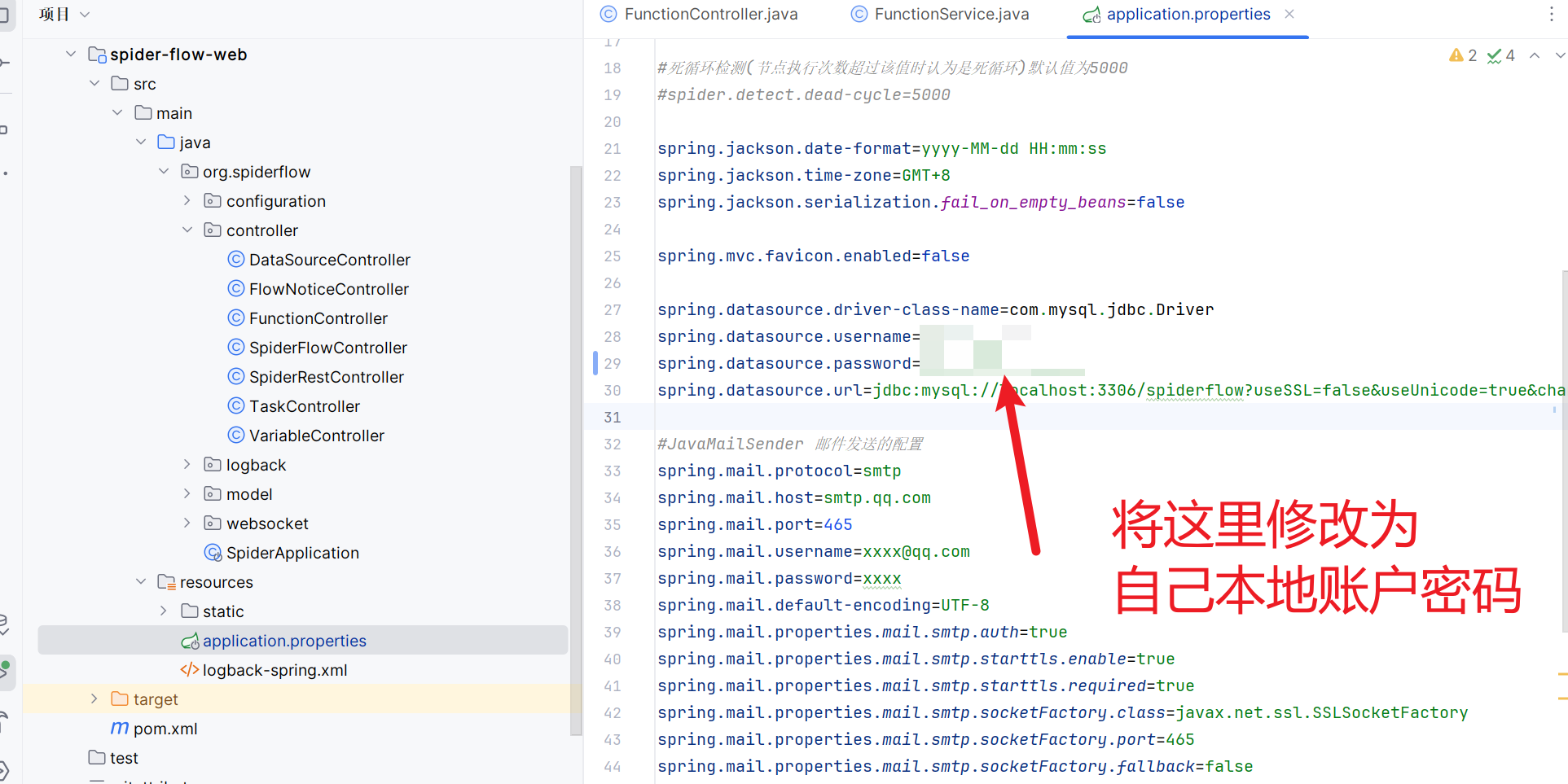The width and height of the screenshot is (1568, 784).
Task: Open the 项目 view dropdown
Action: [x=64, y=15]
